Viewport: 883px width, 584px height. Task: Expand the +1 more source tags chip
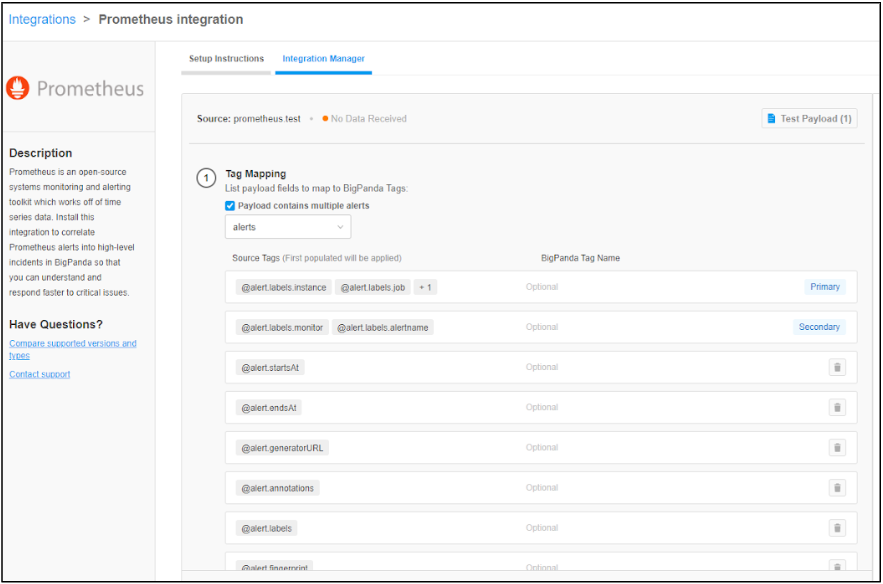(x=425, y=287)
